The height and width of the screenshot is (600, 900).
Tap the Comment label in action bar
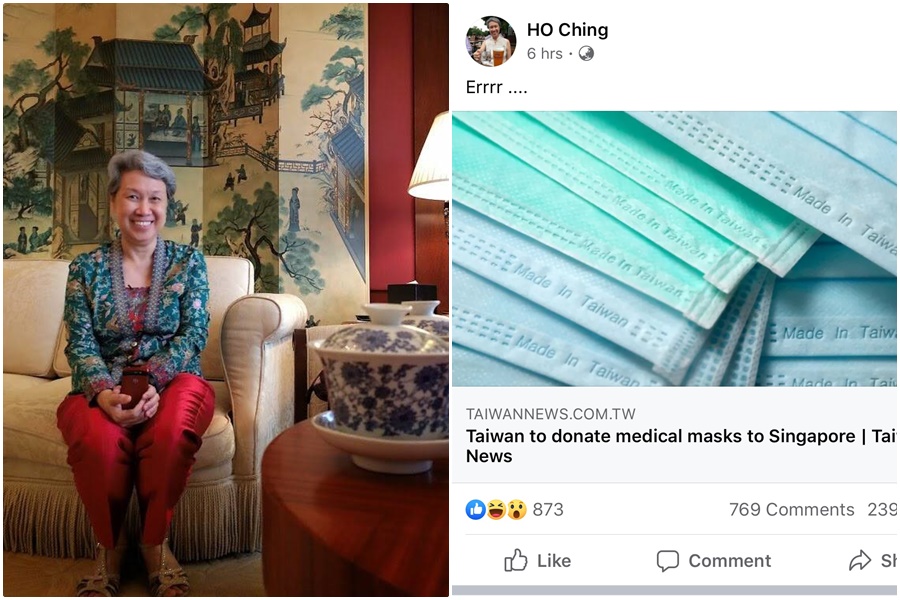pyautogui.click(x=730, y=561)
